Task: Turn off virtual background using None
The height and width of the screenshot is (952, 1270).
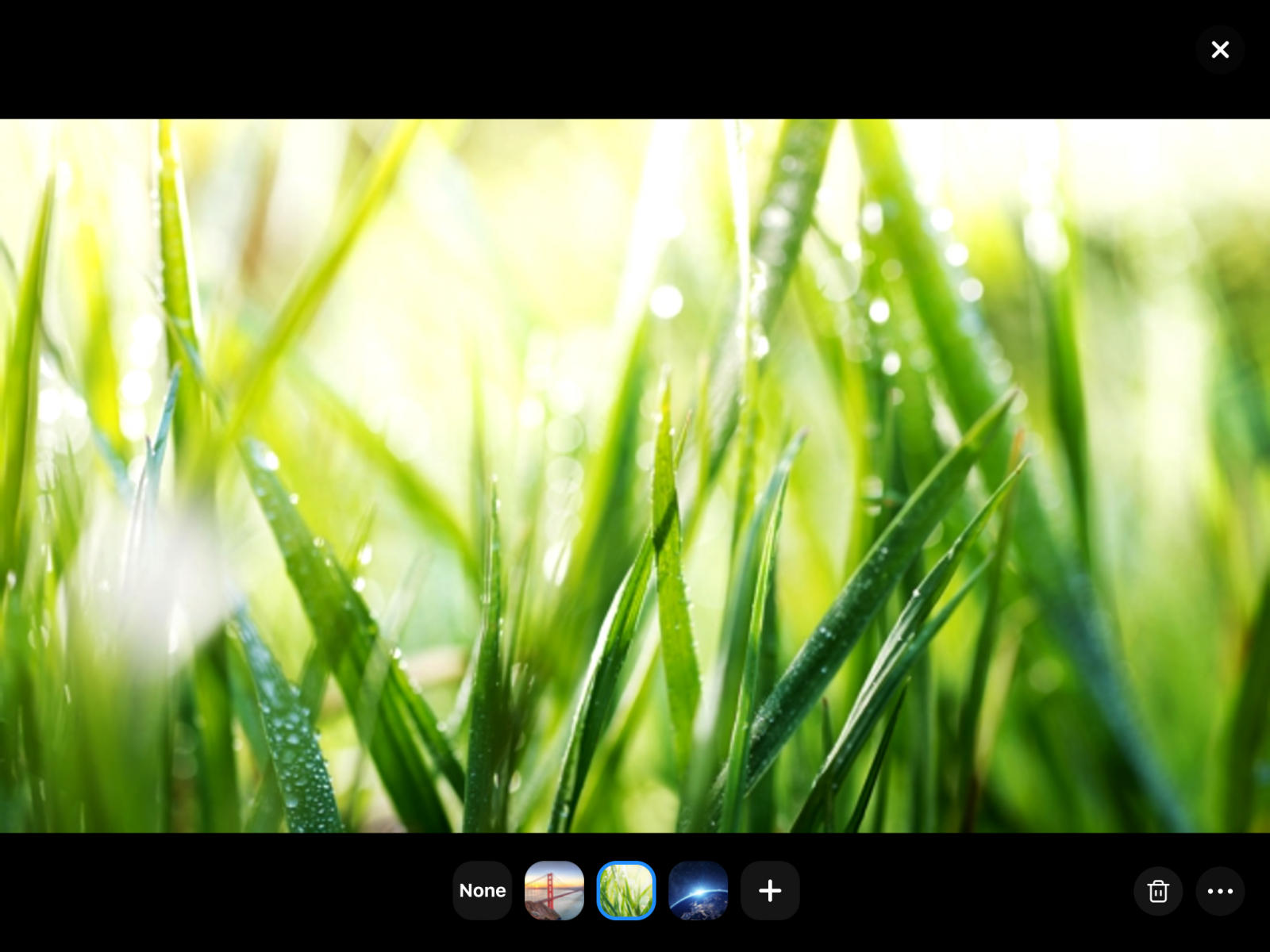Action: tap(482, 890)
